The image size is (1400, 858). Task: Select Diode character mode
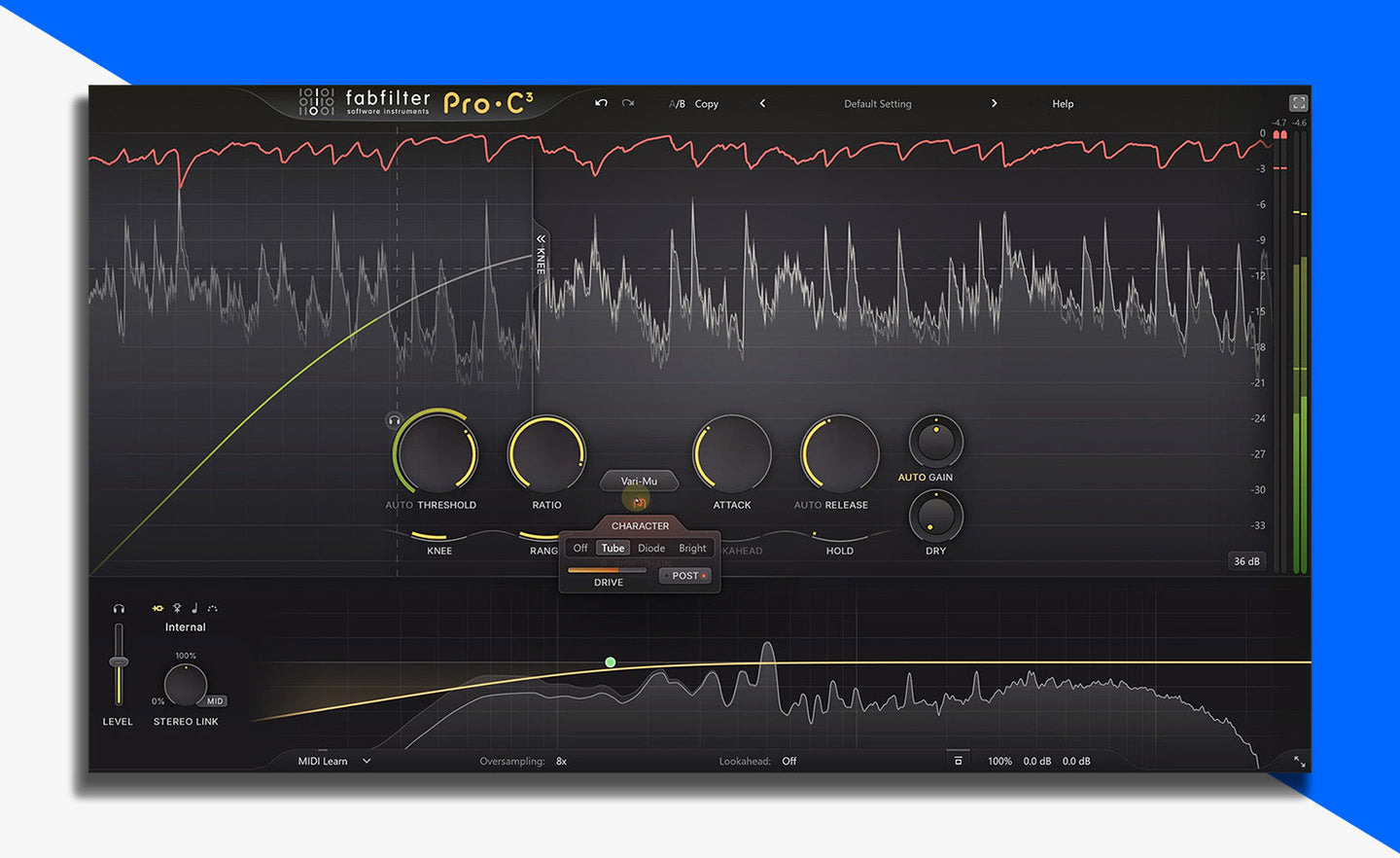point(651,549)
